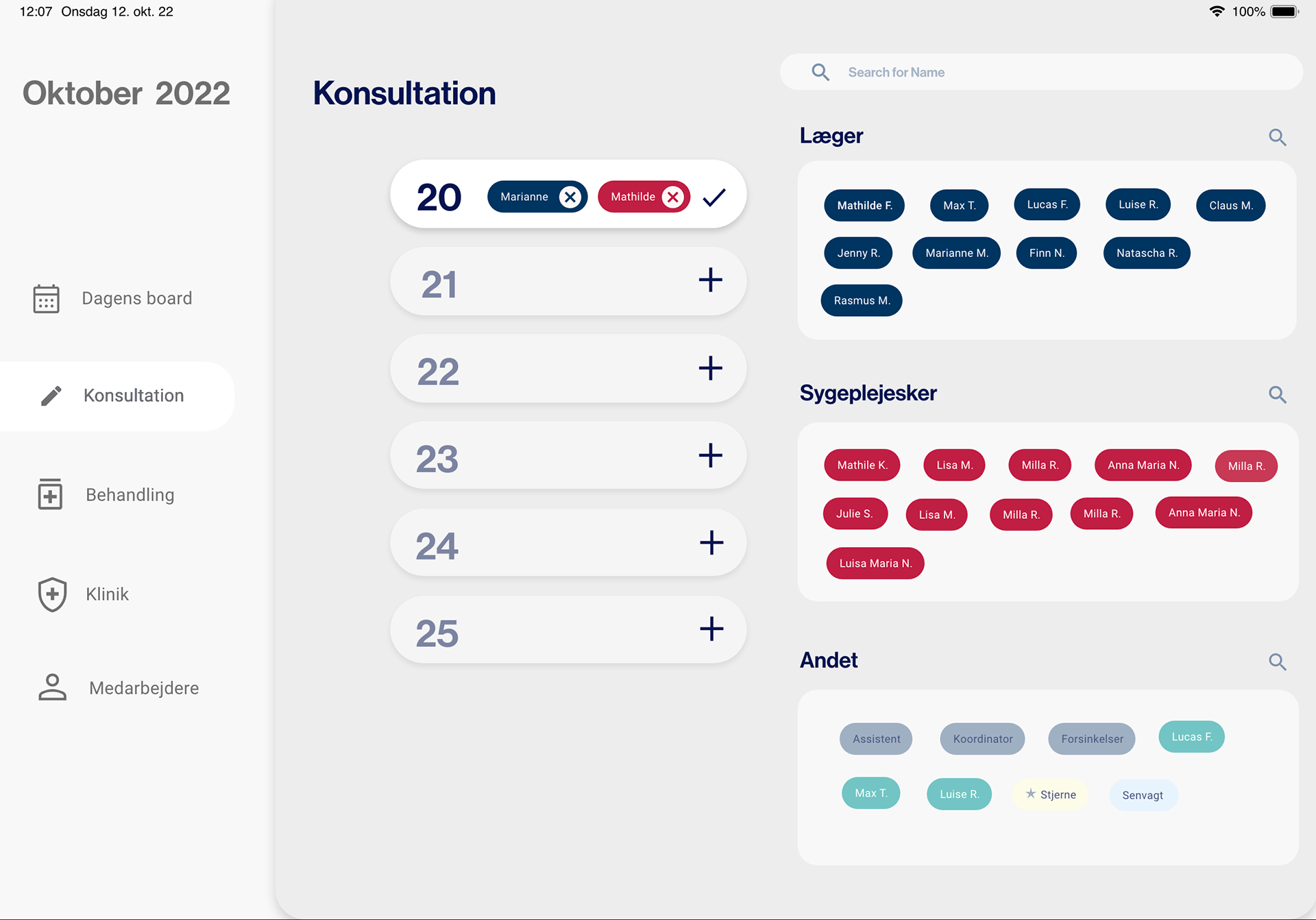Add staff to room 23
The image size is (1316, 920).
(710, 456)
